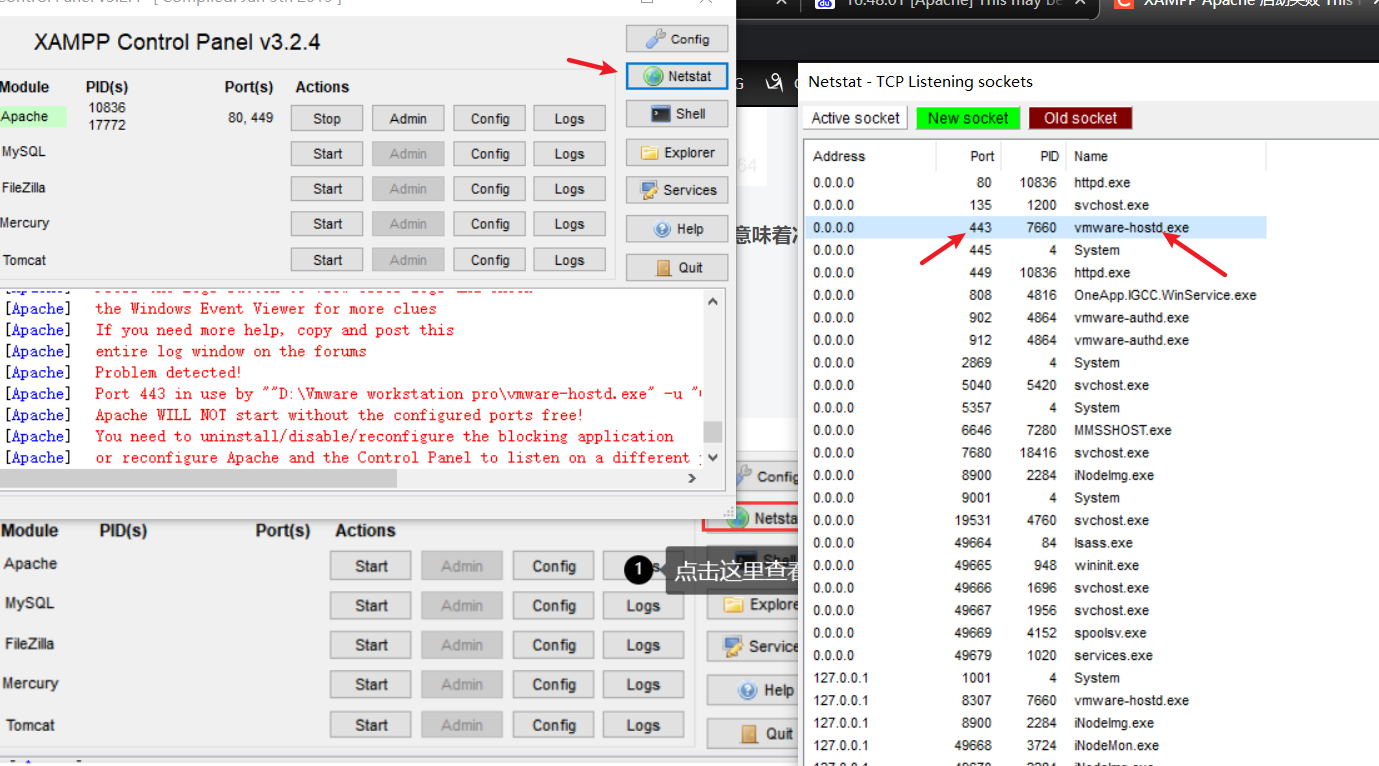Open Netstat globe button in XAMPP v3.2.4 panel
The width and height of the screenshot is (1379, 766).
coord(677,76)
